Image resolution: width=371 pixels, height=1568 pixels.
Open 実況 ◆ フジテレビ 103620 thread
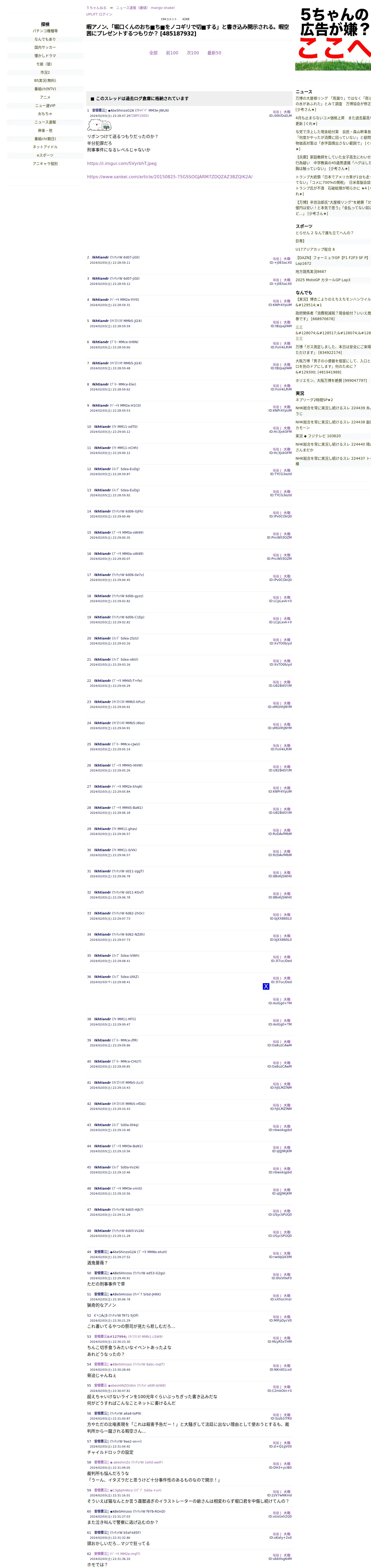318,436
